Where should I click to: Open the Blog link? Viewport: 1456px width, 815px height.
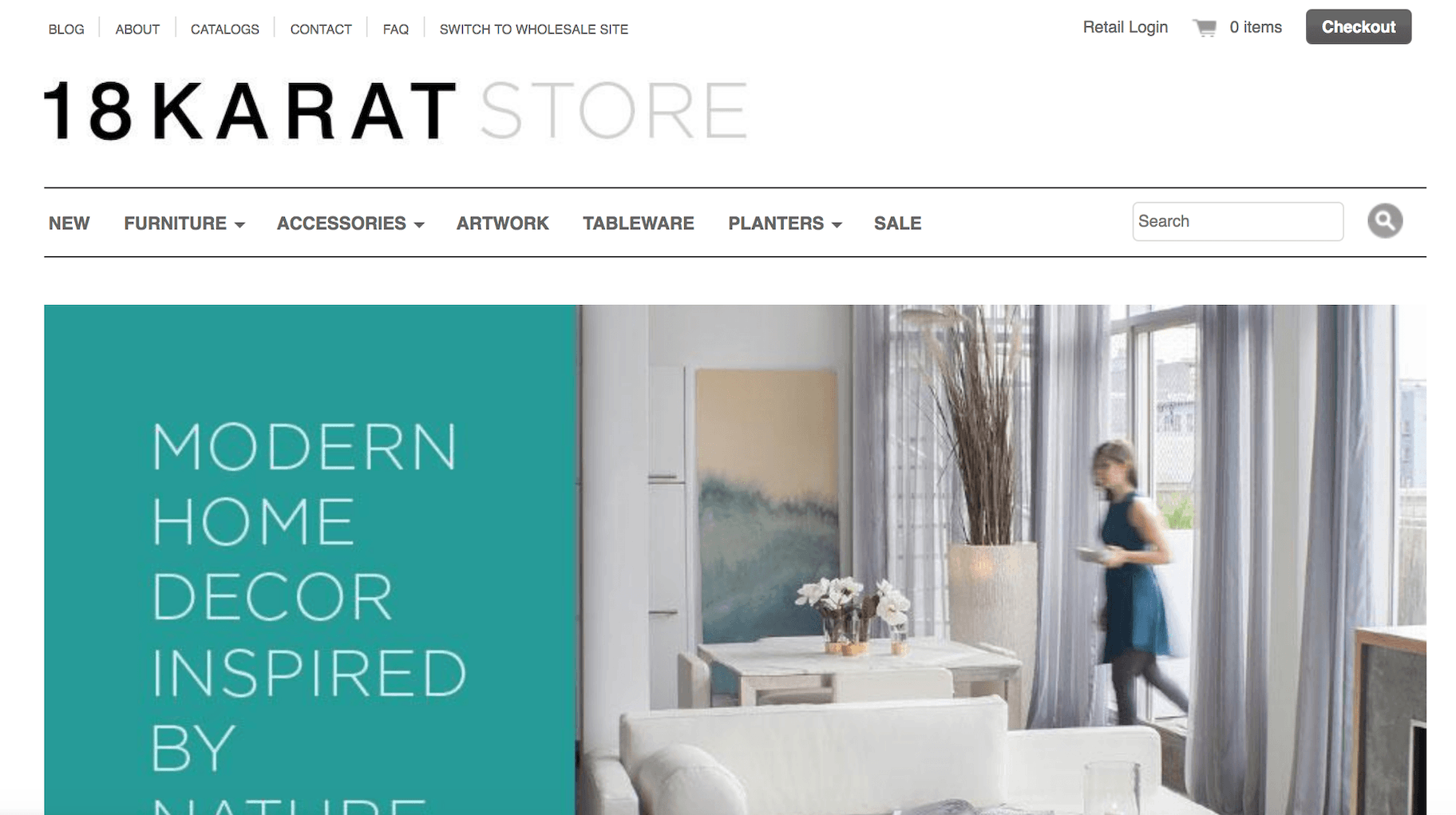point(66,30)
